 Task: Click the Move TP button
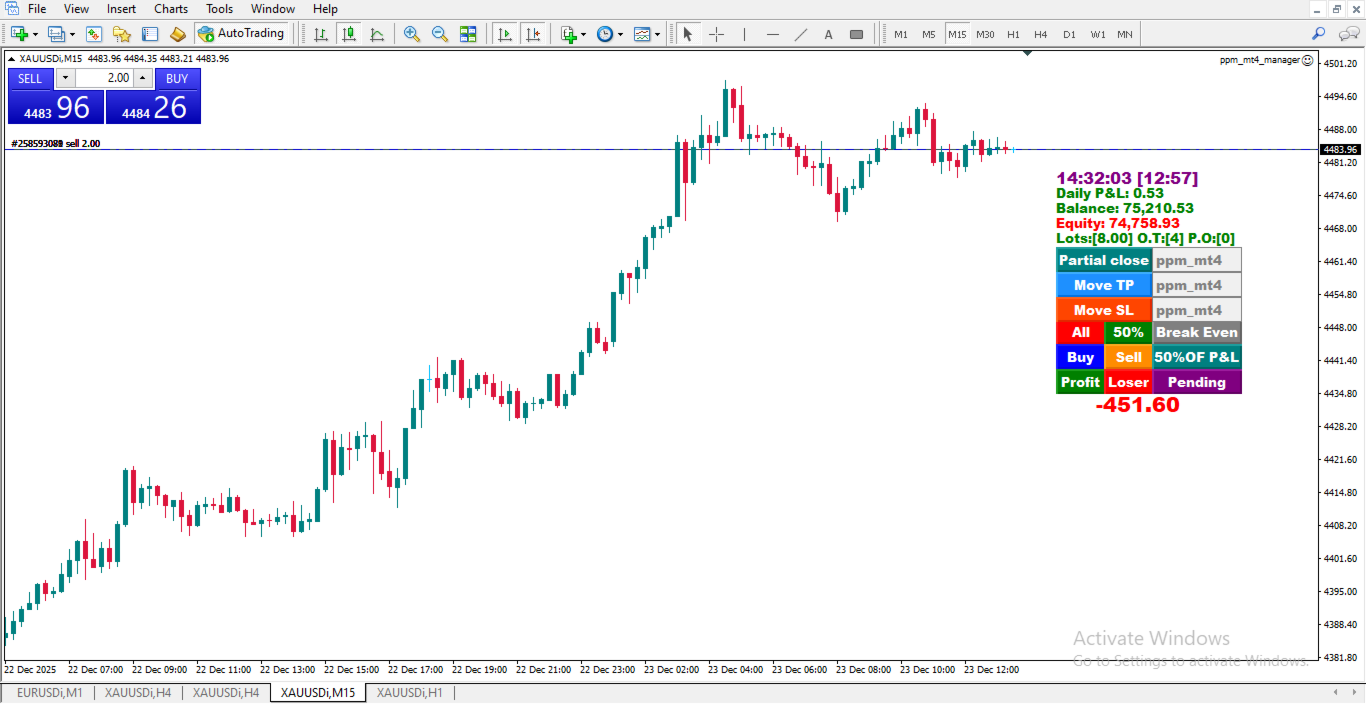(1104, 285)
